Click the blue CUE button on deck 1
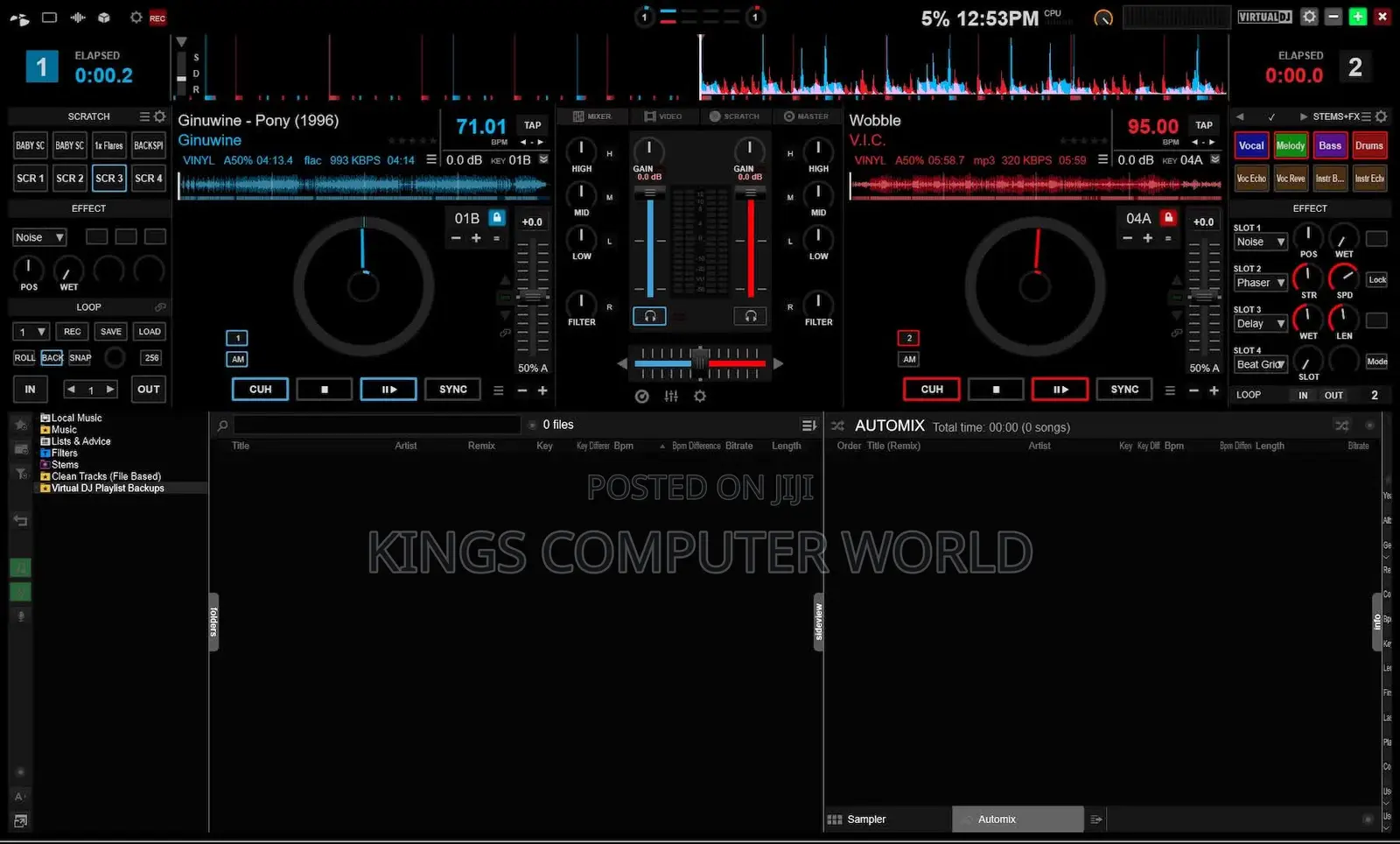1400x844 pixels. coord(261,390)
